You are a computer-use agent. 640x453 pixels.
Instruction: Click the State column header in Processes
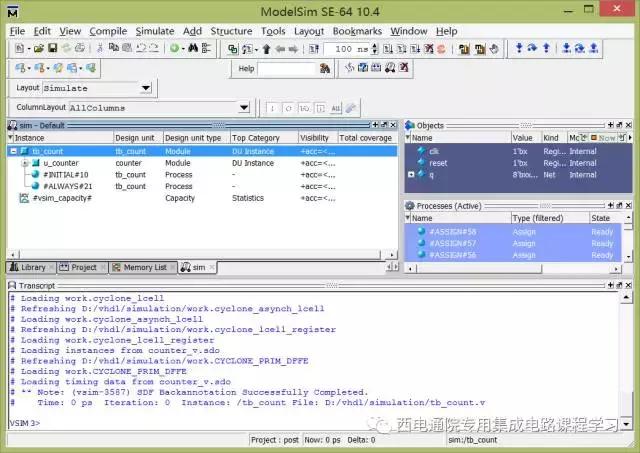point(605,218)
